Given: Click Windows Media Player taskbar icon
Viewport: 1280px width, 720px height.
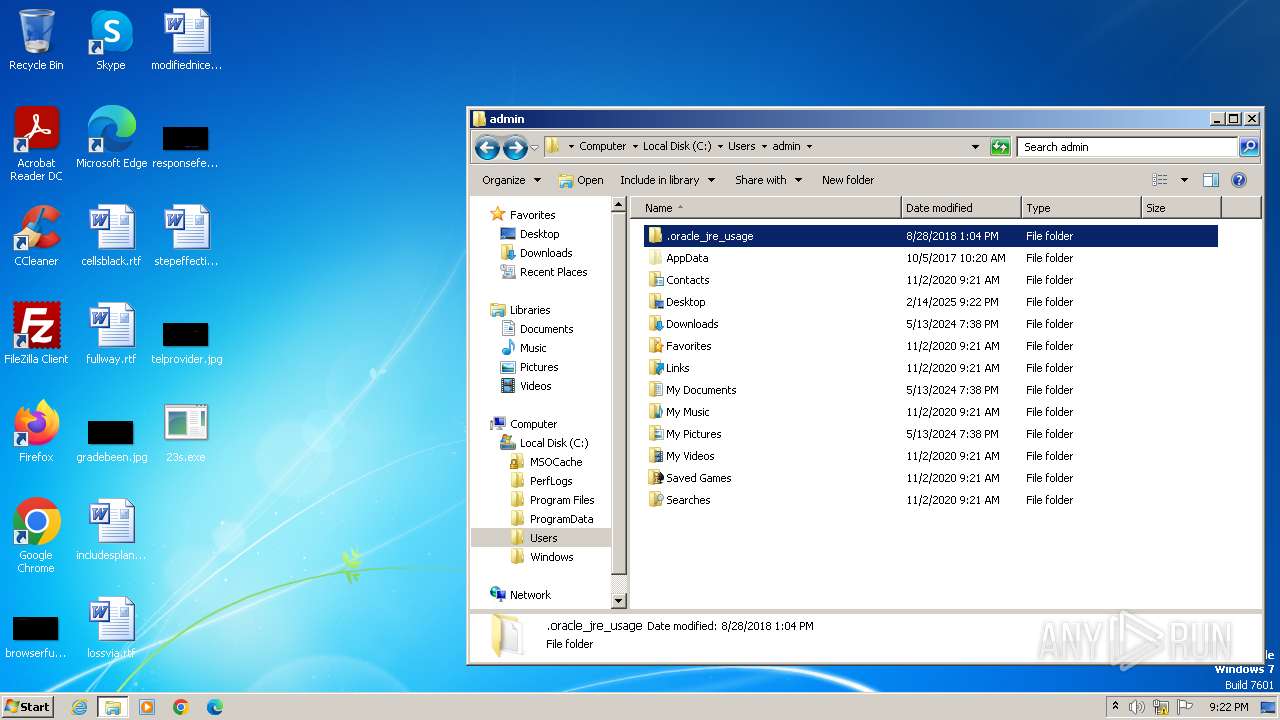Looking at the screenshot, I should [147, 707].
